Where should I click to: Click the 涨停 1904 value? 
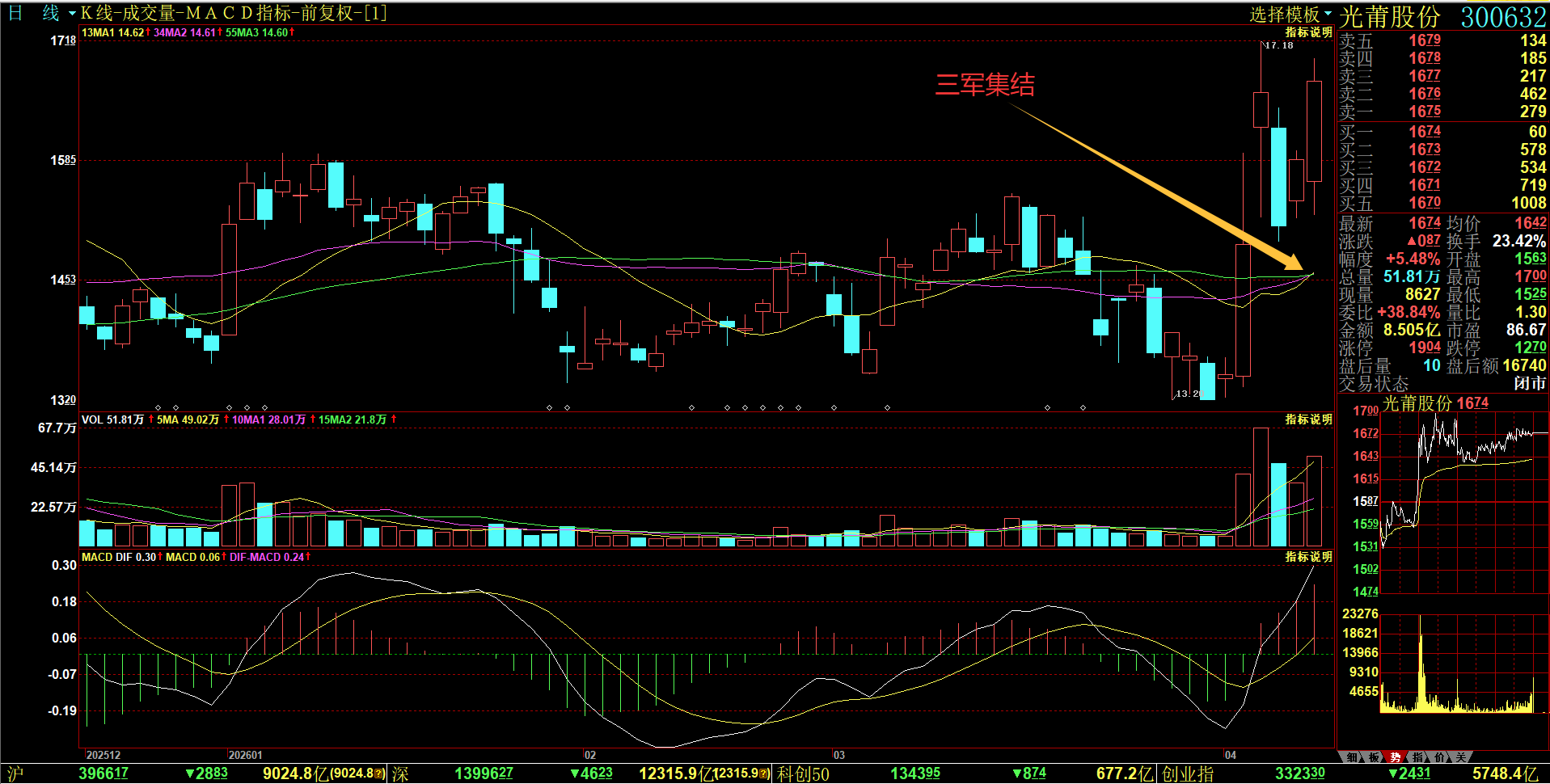[x=1425, y=348]
